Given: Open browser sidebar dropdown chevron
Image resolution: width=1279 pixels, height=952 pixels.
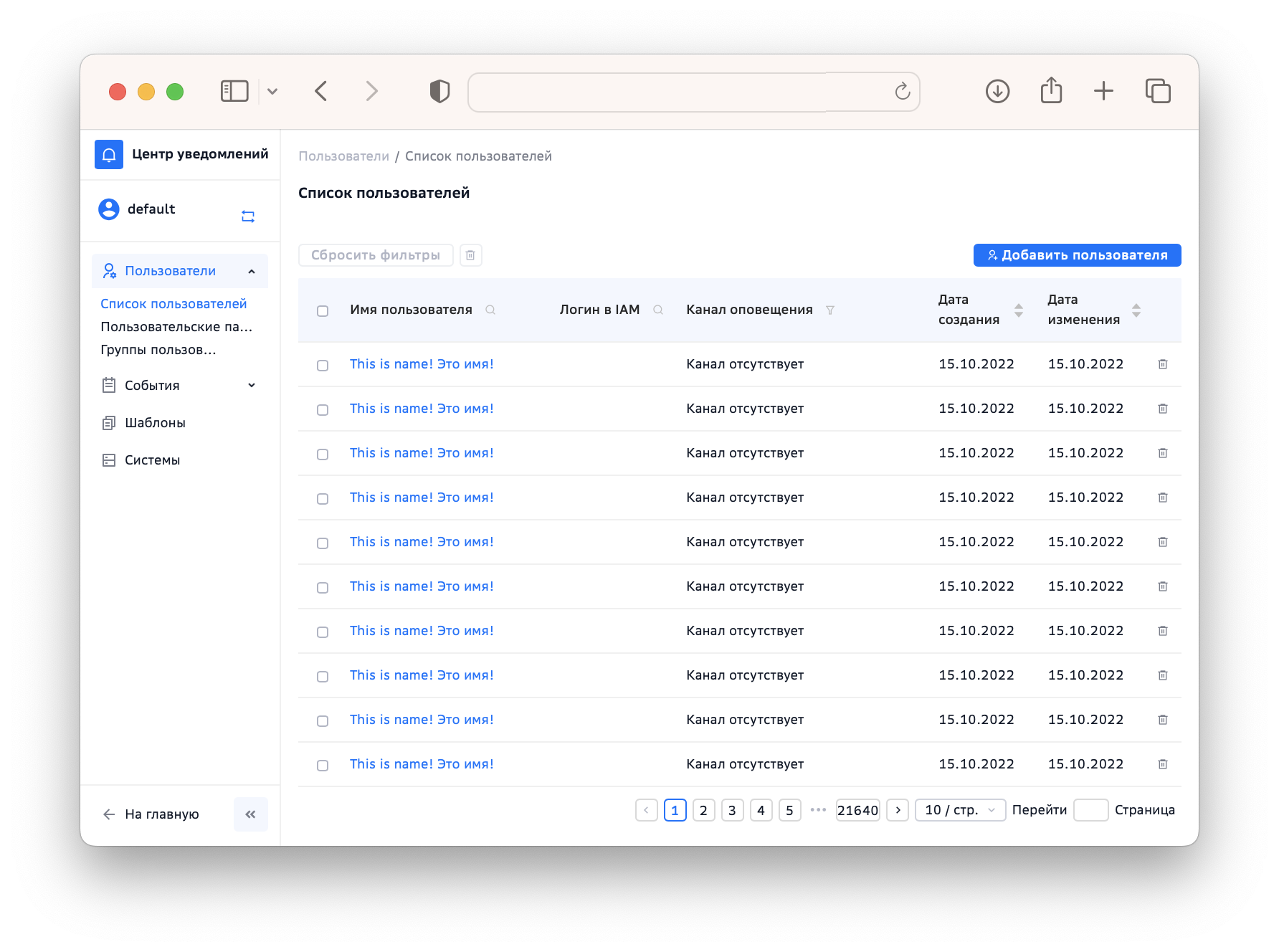Looking at the screenshot, I should click(x=272, y=91).
